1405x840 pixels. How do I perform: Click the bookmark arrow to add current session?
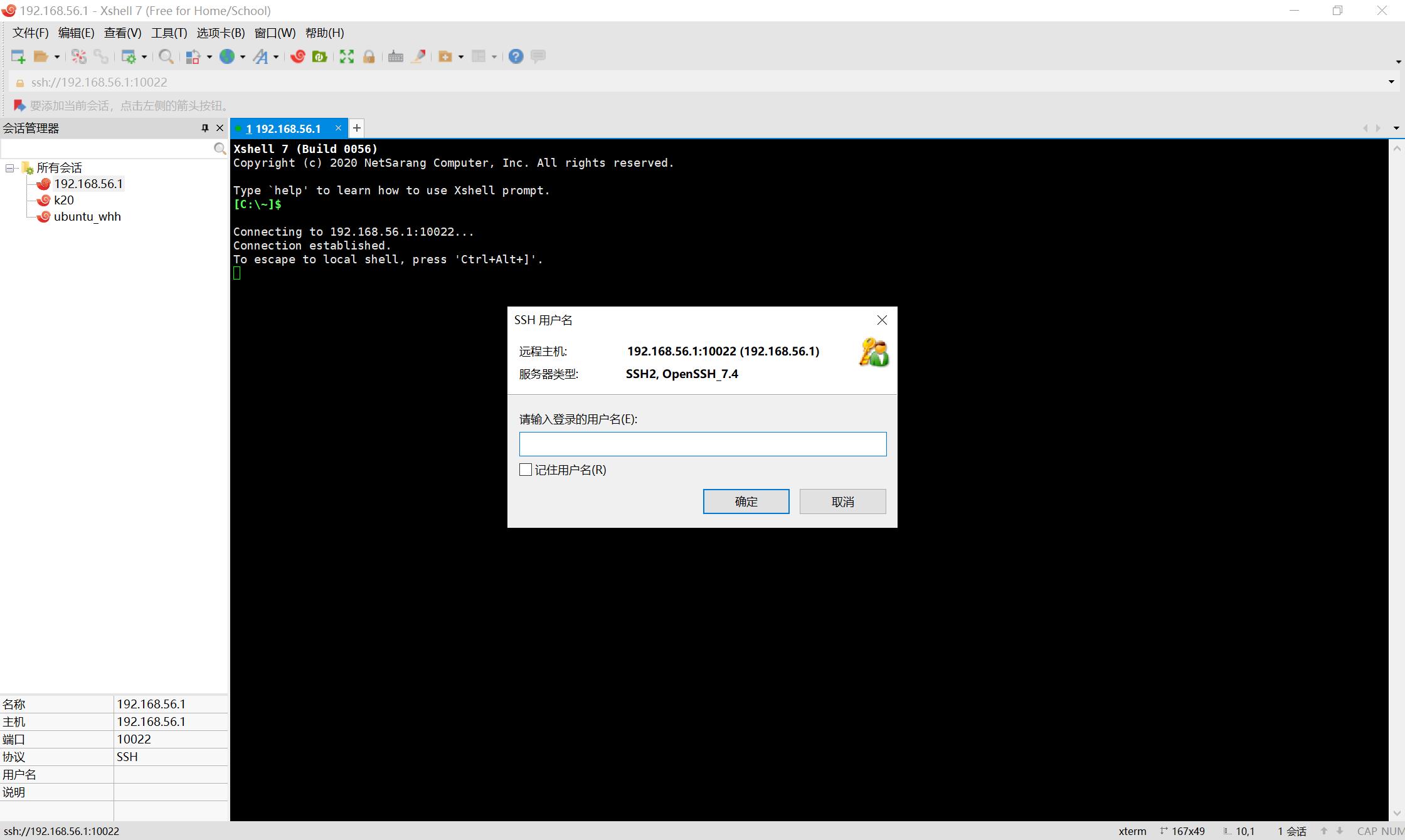pos(19,105)
